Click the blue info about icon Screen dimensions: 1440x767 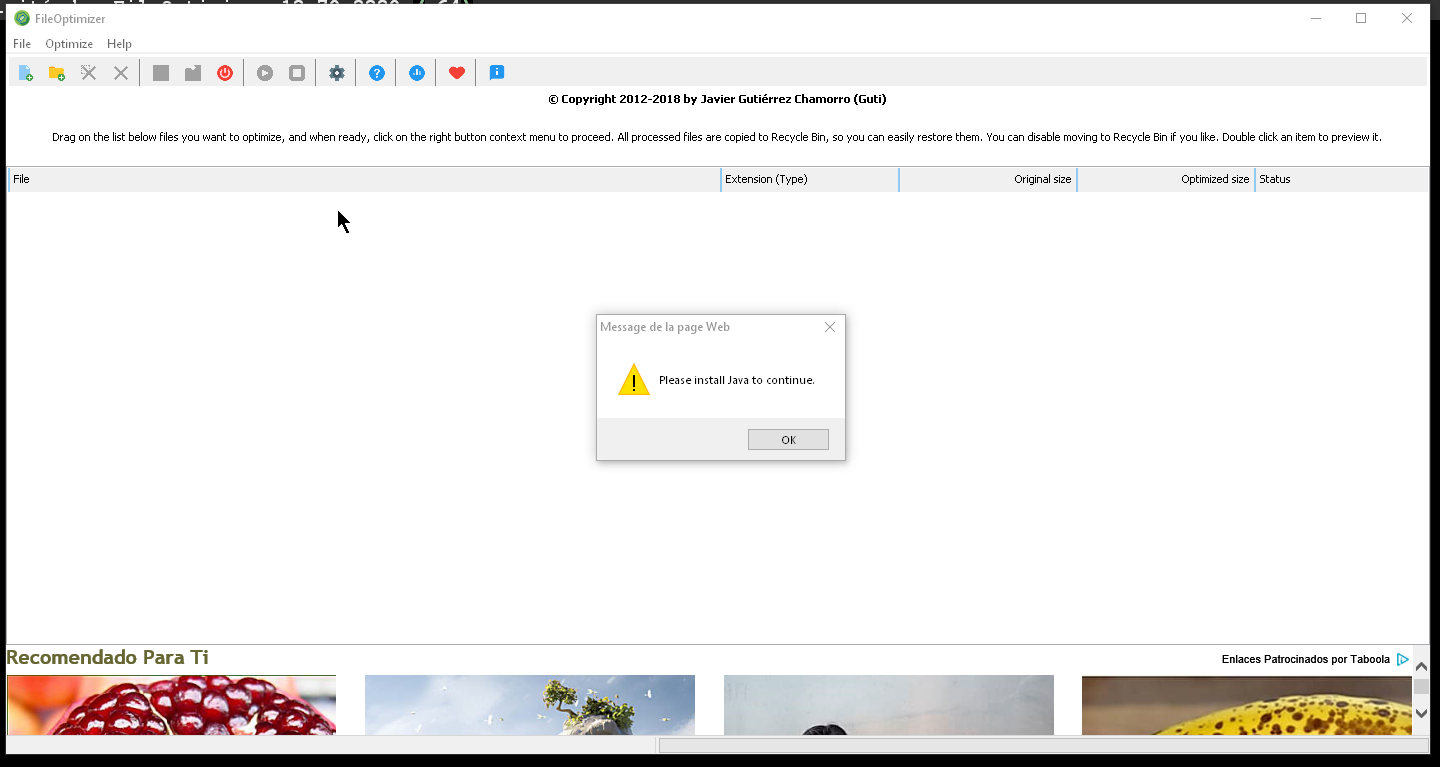coord(497,73)
